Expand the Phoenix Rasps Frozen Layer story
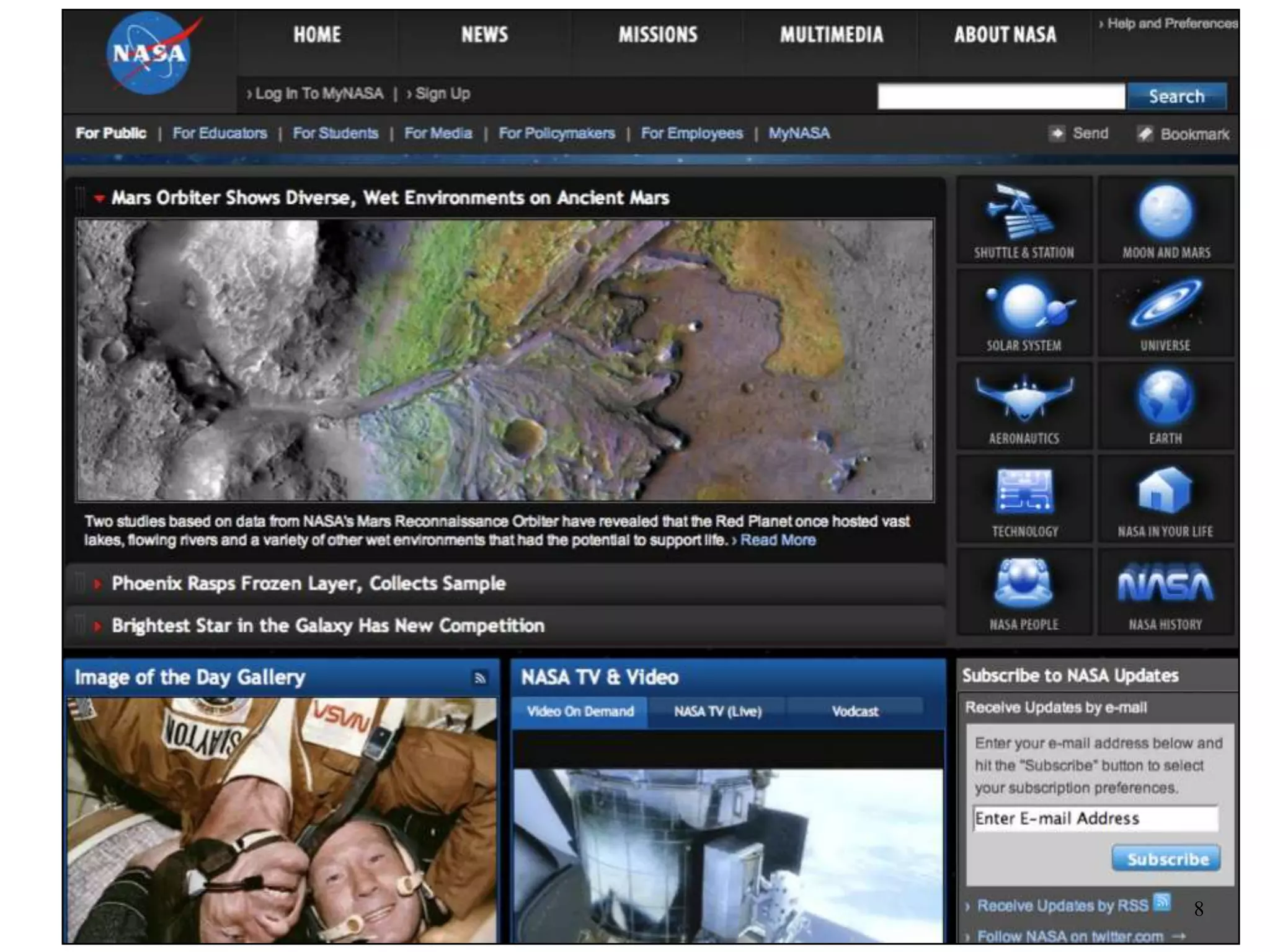This screenshot has width=1270, height=952. click(308, 583)
